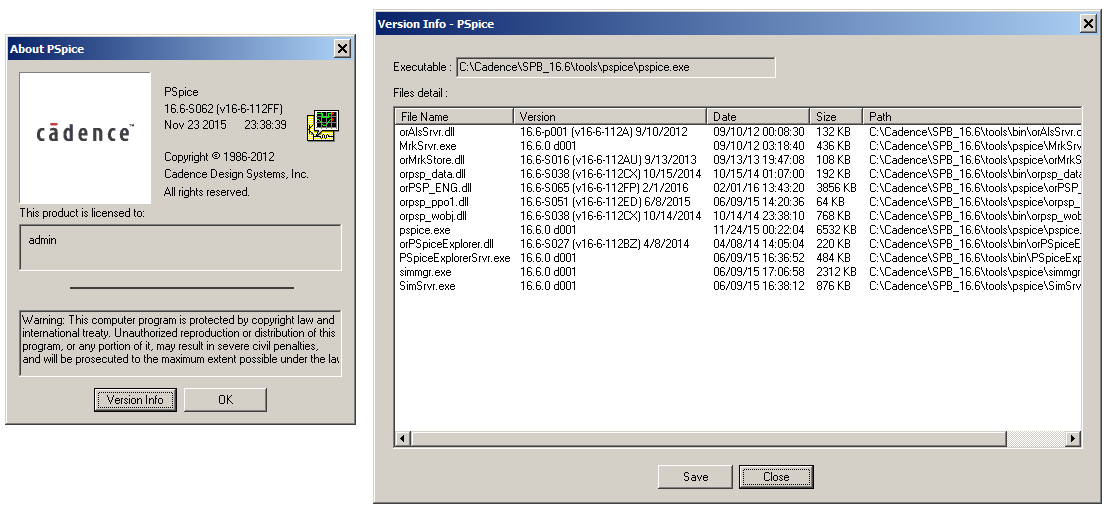Click version text 16.6-S062 (v16-6-112FF)
This screenshot has width=1111, height=514.
pos(223,108)
